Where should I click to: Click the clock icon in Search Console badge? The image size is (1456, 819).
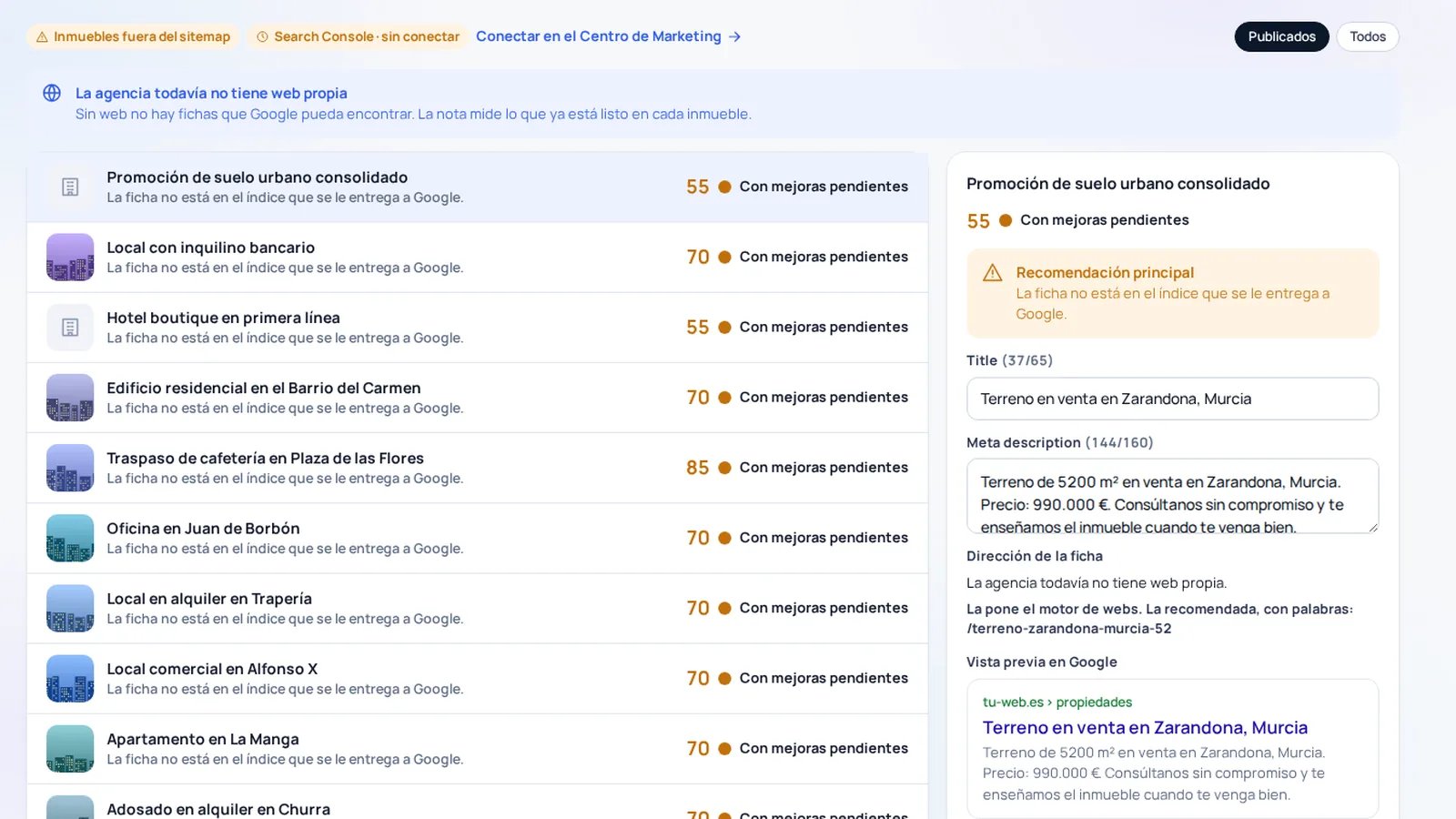tap(262, 37)
